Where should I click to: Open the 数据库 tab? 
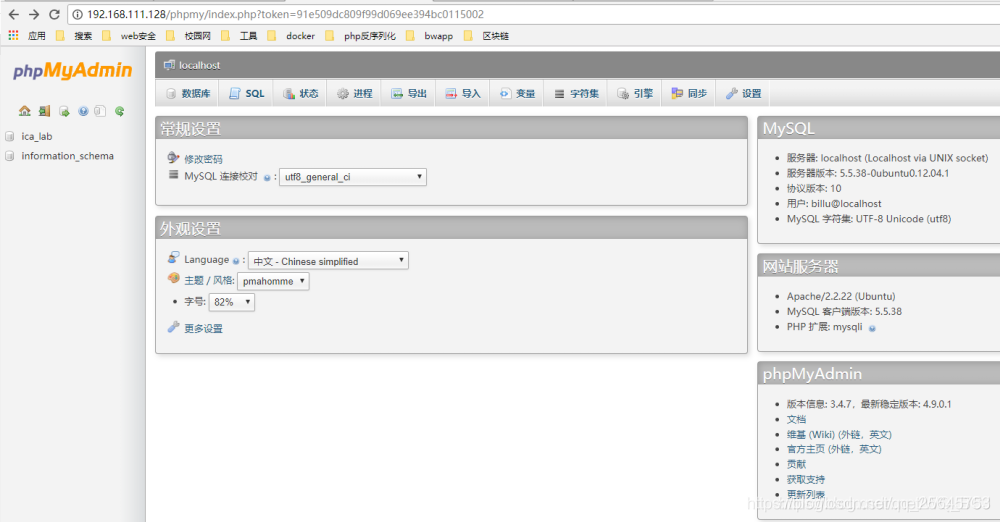[x=188, y=94]
